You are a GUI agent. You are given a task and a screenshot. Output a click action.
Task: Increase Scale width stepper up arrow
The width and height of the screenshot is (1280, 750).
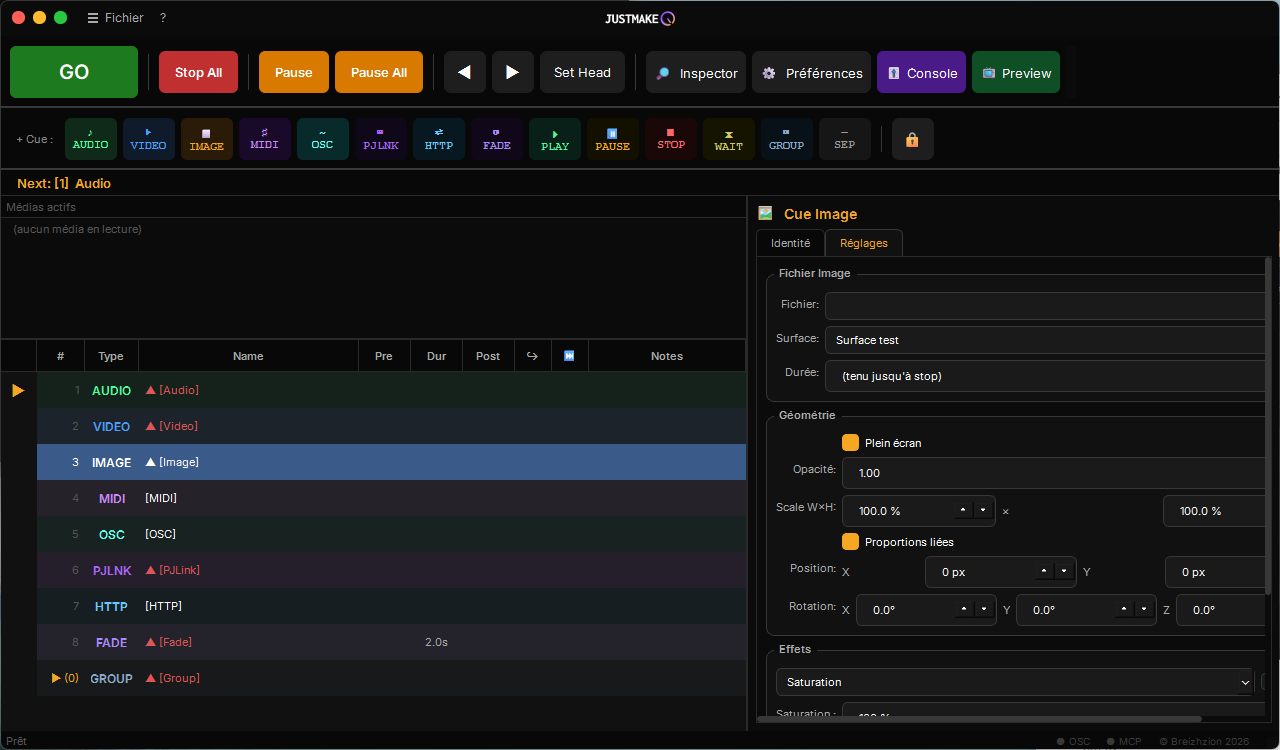pyautogui.click(x=963, y=510)
